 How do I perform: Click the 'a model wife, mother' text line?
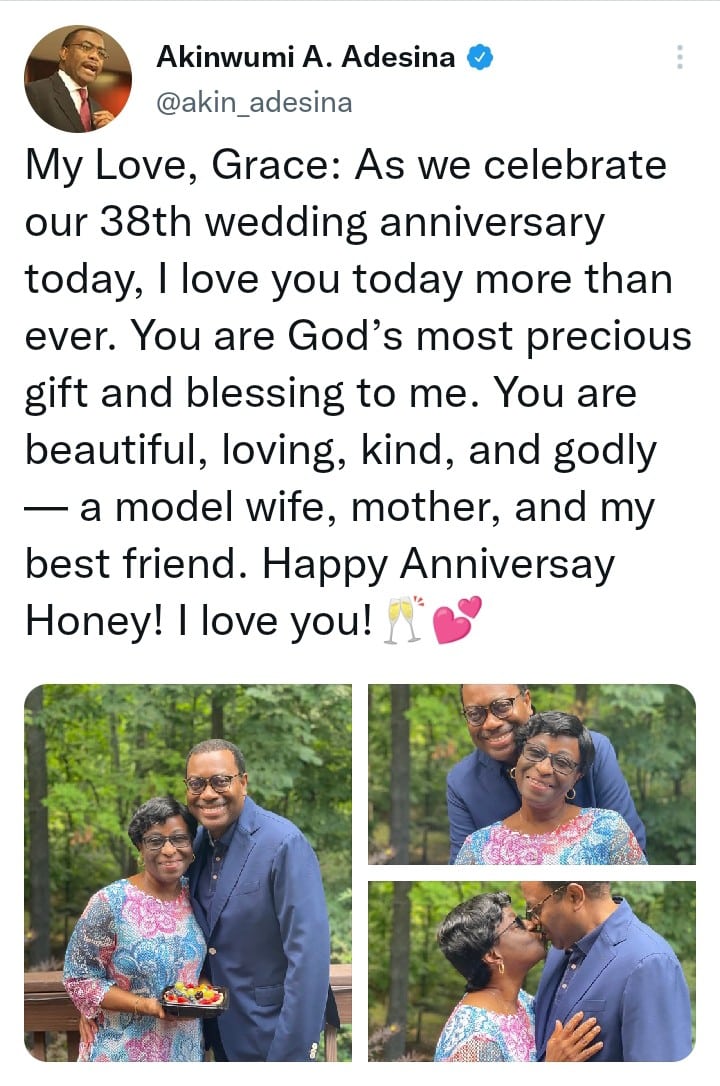click(339, 508)
